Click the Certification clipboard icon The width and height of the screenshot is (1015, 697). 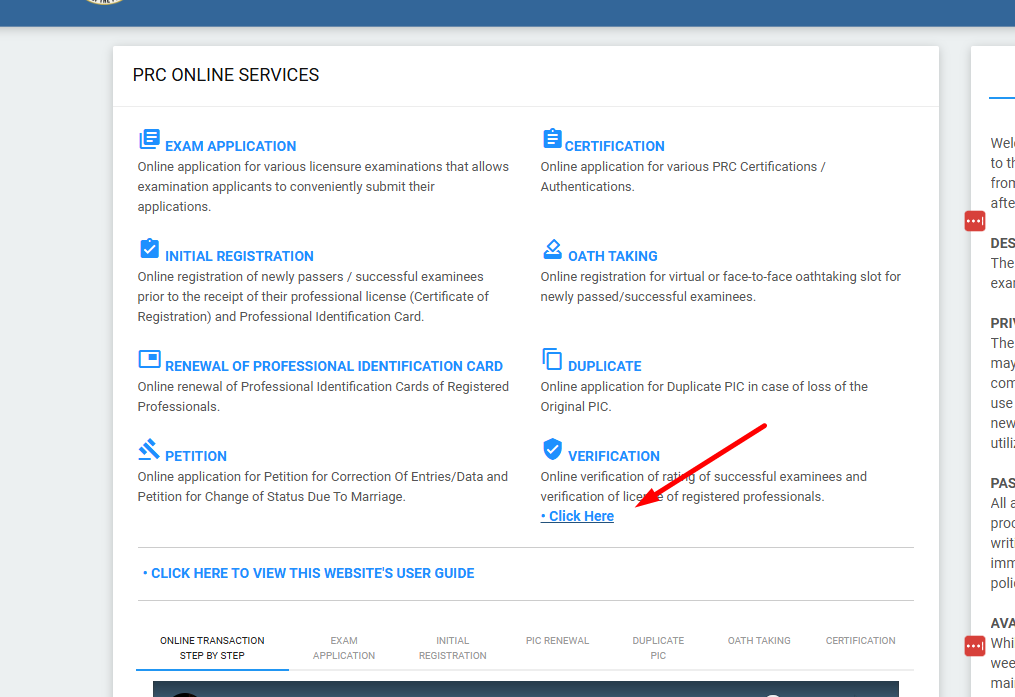pos(552,138)
